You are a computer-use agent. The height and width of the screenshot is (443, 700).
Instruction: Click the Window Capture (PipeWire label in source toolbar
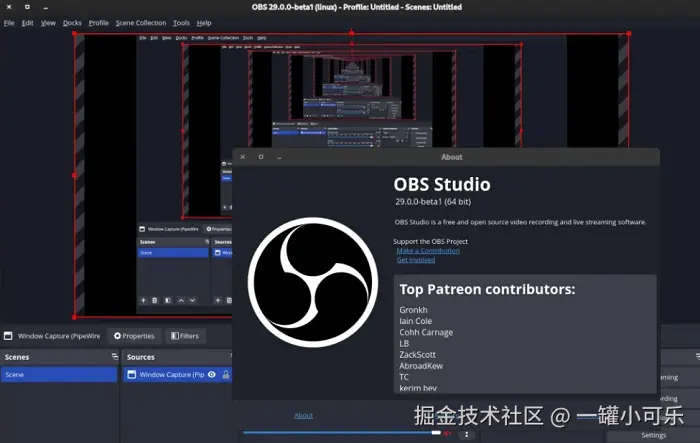[59, 336]
